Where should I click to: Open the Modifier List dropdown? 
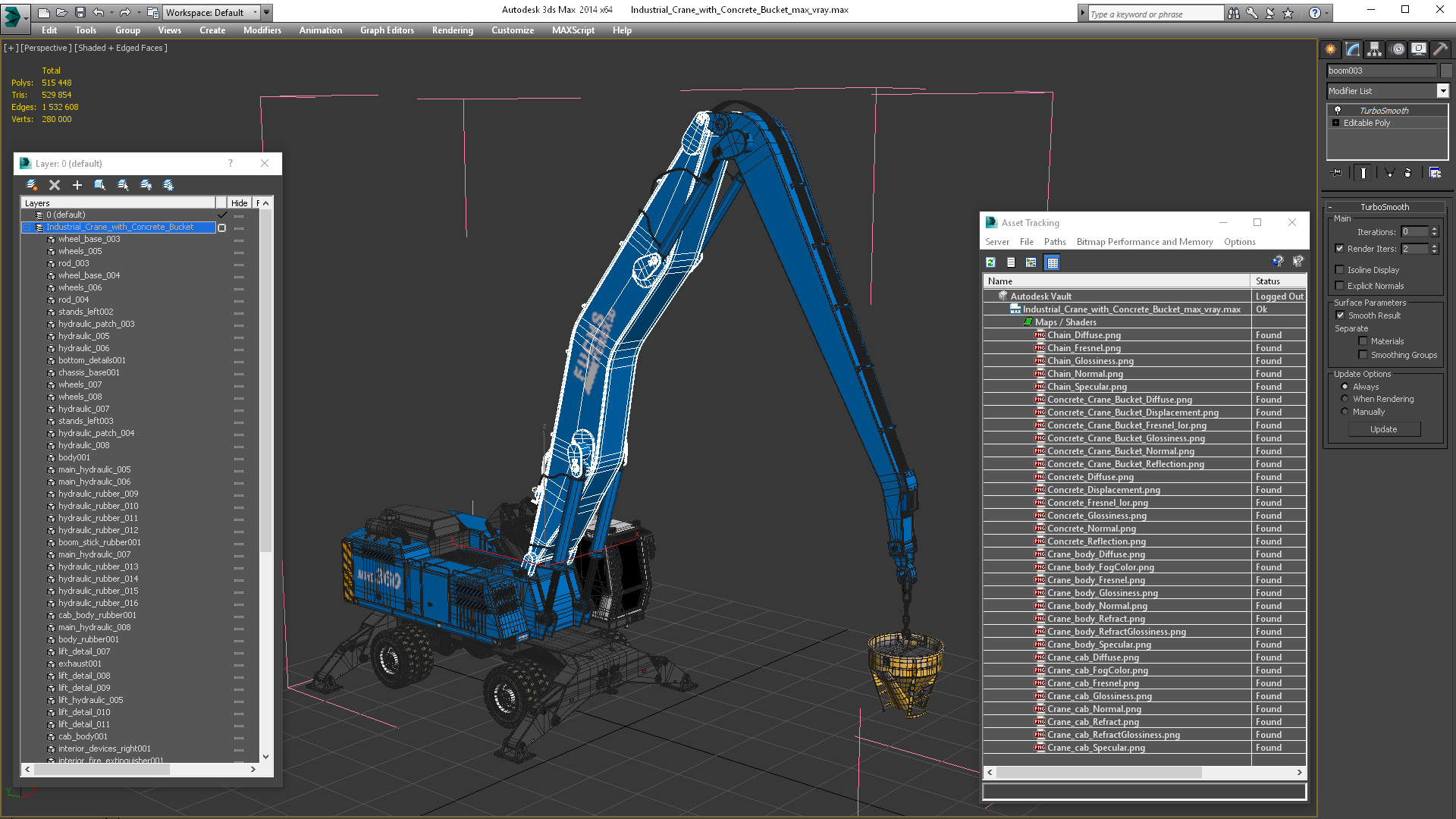[x=1442, y=91]
